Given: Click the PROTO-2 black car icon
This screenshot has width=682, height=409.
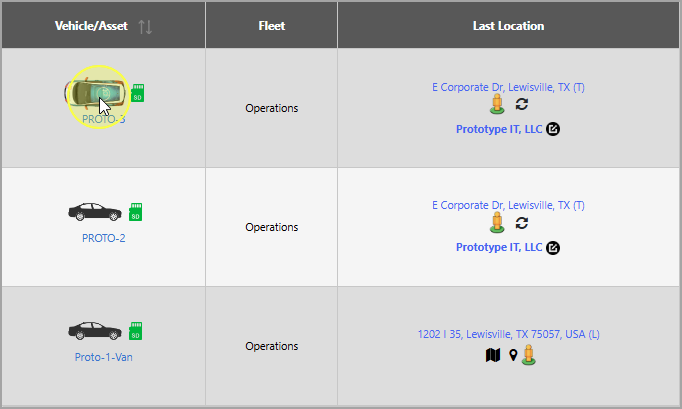Looking at the screenshot, I should point(95,212).
